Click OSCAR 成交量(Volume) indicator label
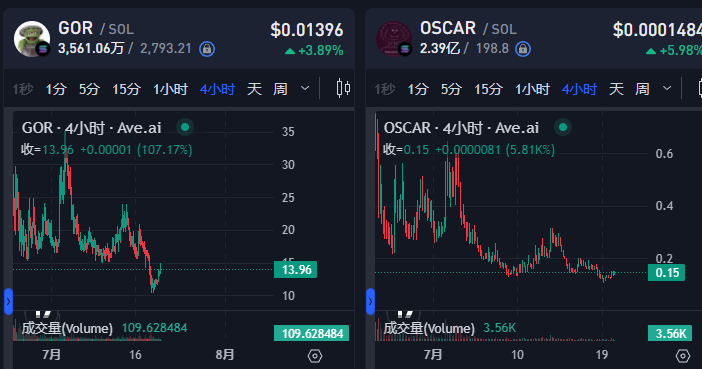702x369 pixels. tap(429, 328)
